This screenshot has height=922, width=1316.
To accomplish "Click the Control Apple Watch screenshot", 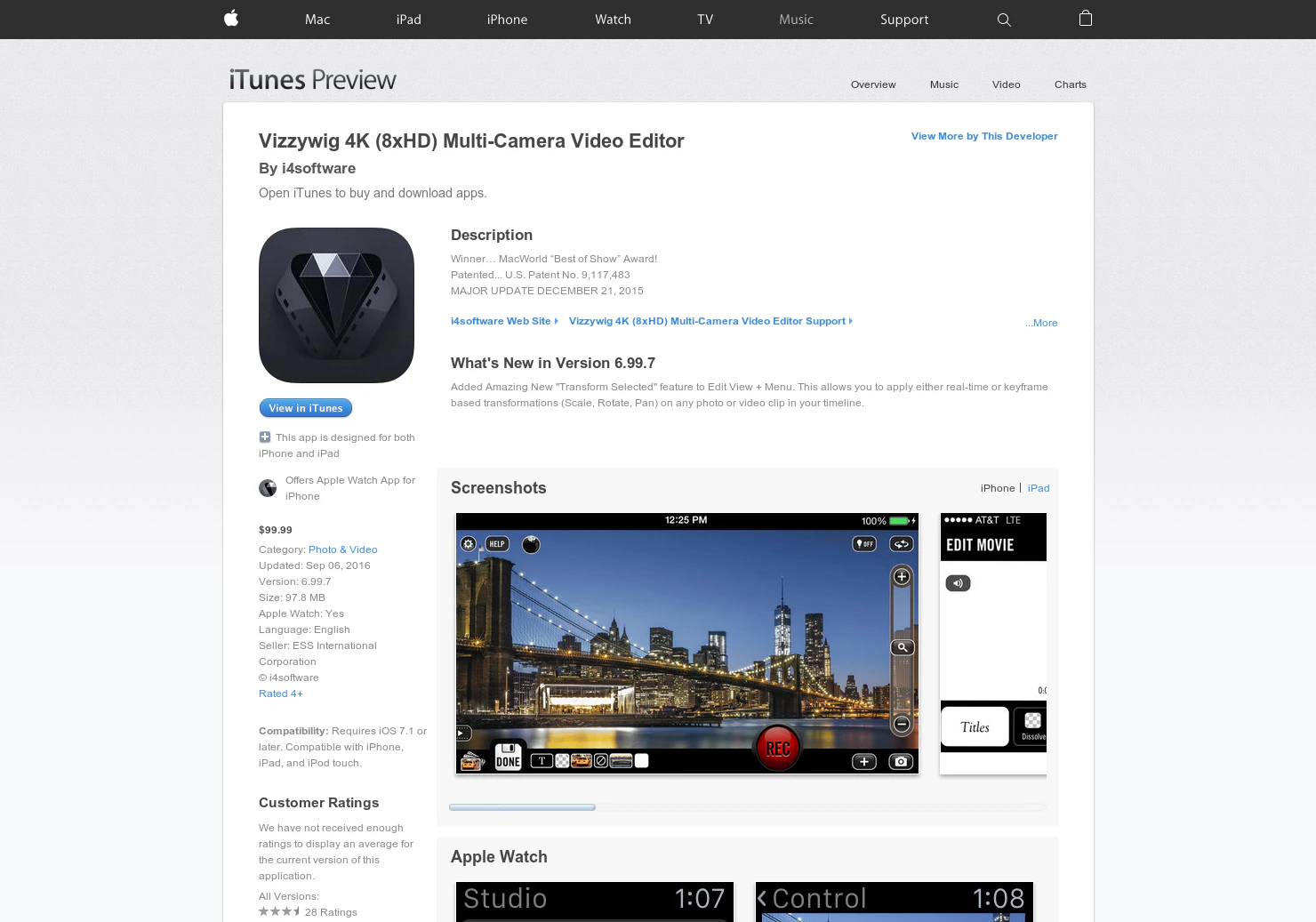I will tap(895, 902).
